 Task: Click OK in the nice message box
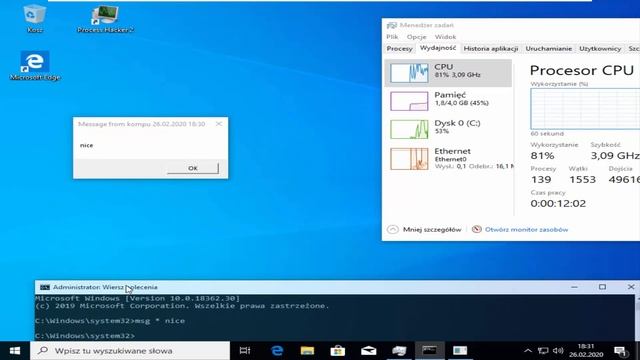click(x=193, y=168)
